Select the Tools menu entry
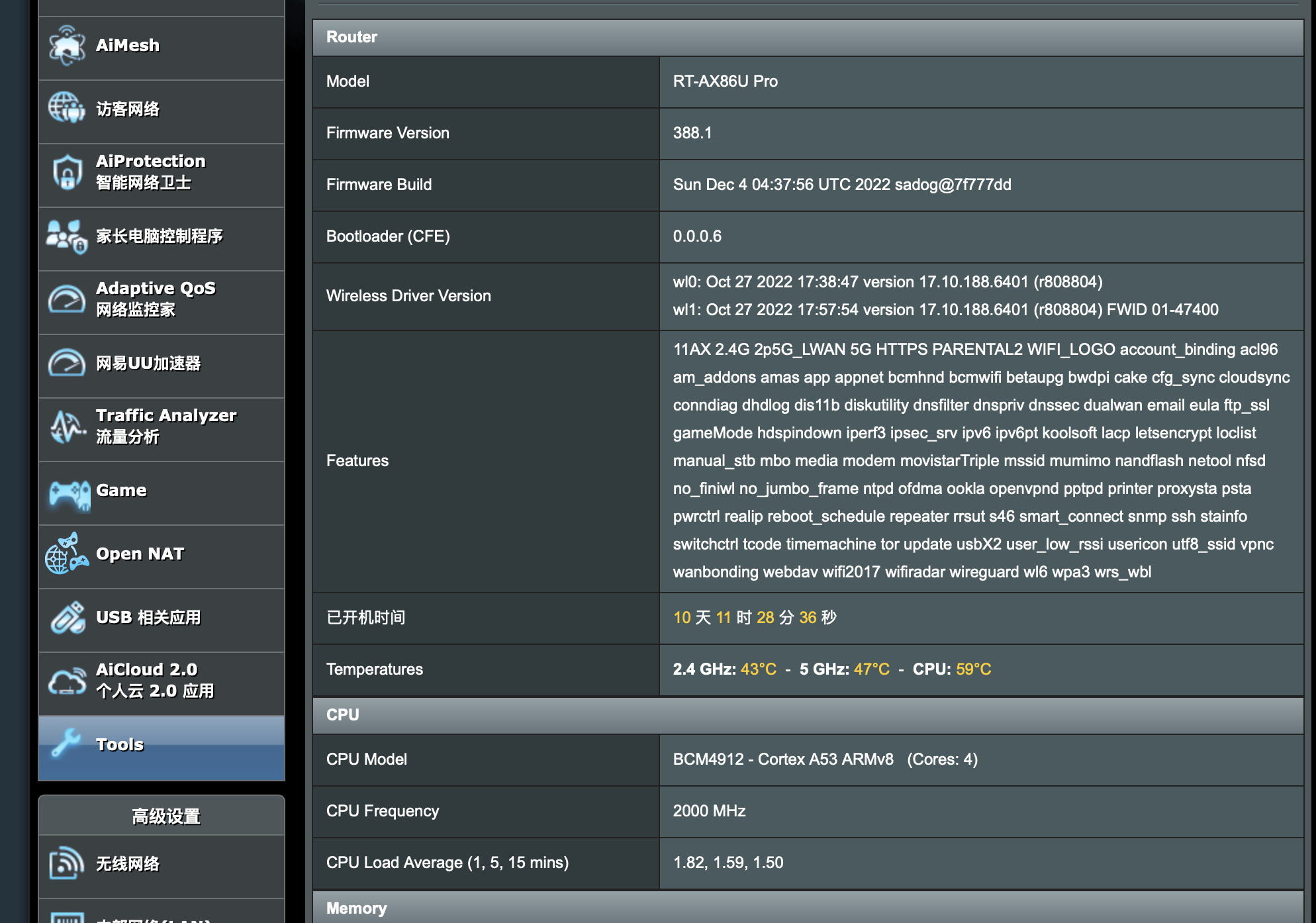1316x923 pixels. click(120, 744)
